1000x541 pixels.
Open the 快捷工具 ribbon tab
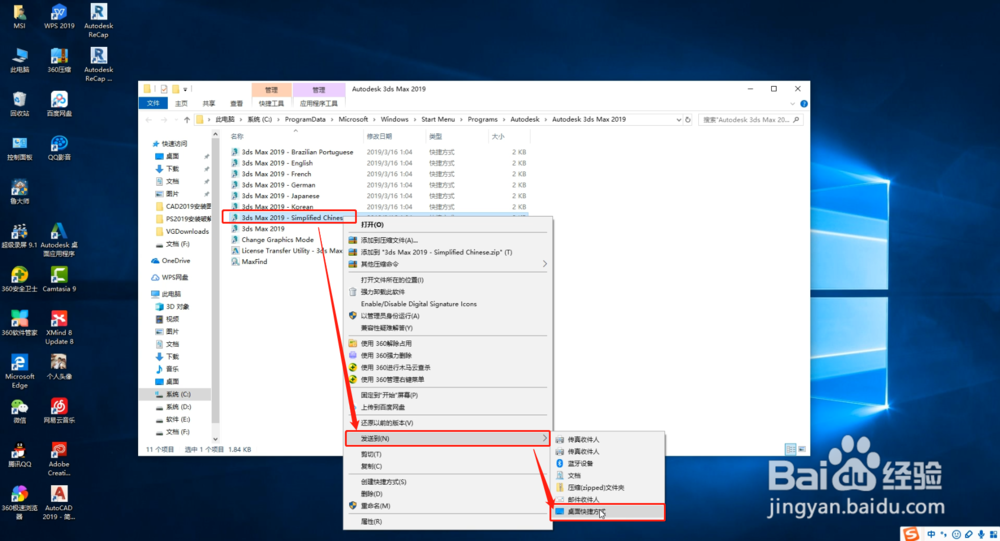point(271,103)
